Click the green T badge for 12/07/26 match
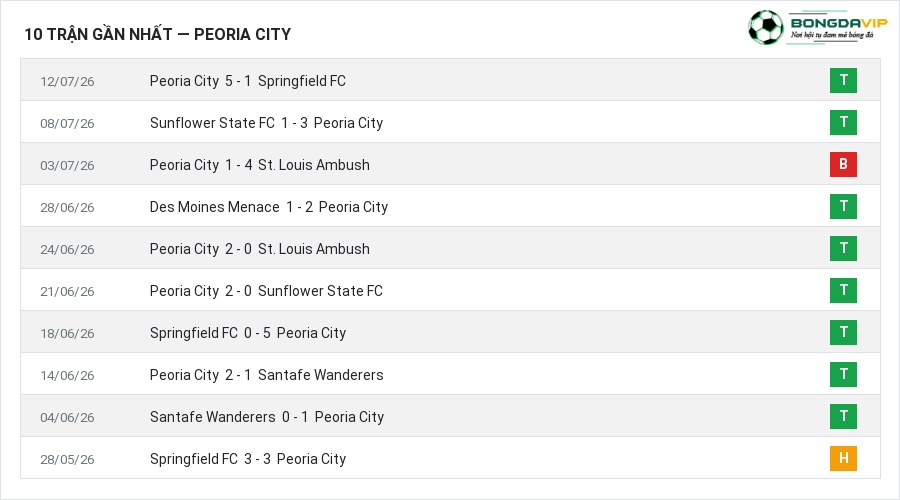 tap(843, 80)
